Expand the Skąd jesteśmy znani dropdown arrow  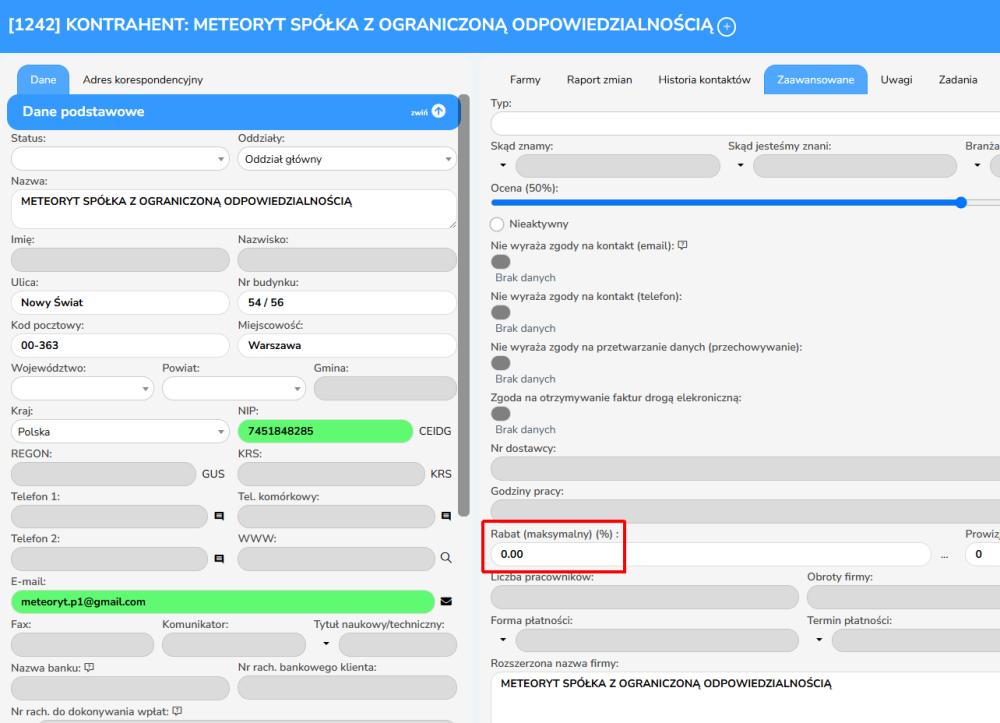tap(740, 166)
